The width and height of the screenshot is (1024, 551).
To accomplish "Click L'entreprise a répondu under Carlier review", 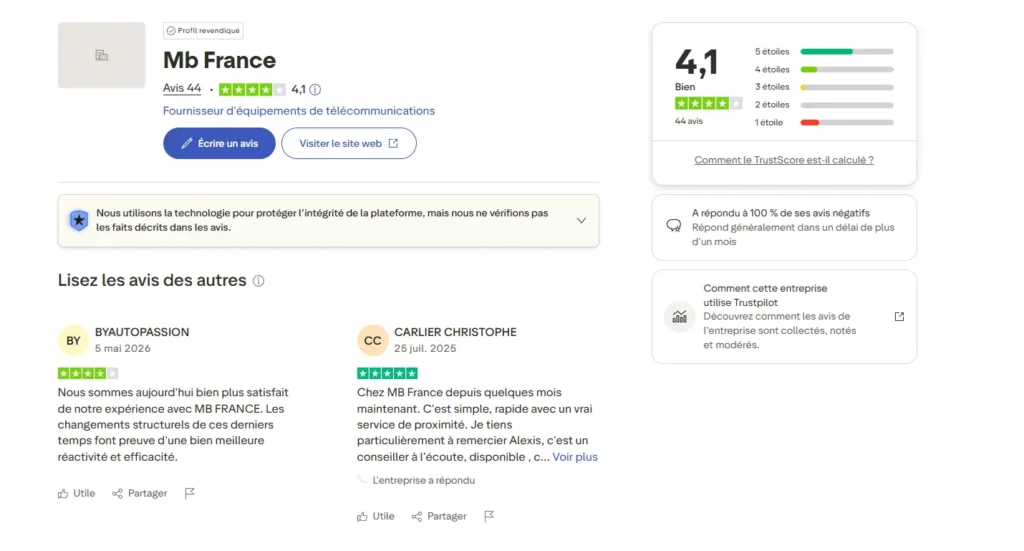I will click(423, 480).
